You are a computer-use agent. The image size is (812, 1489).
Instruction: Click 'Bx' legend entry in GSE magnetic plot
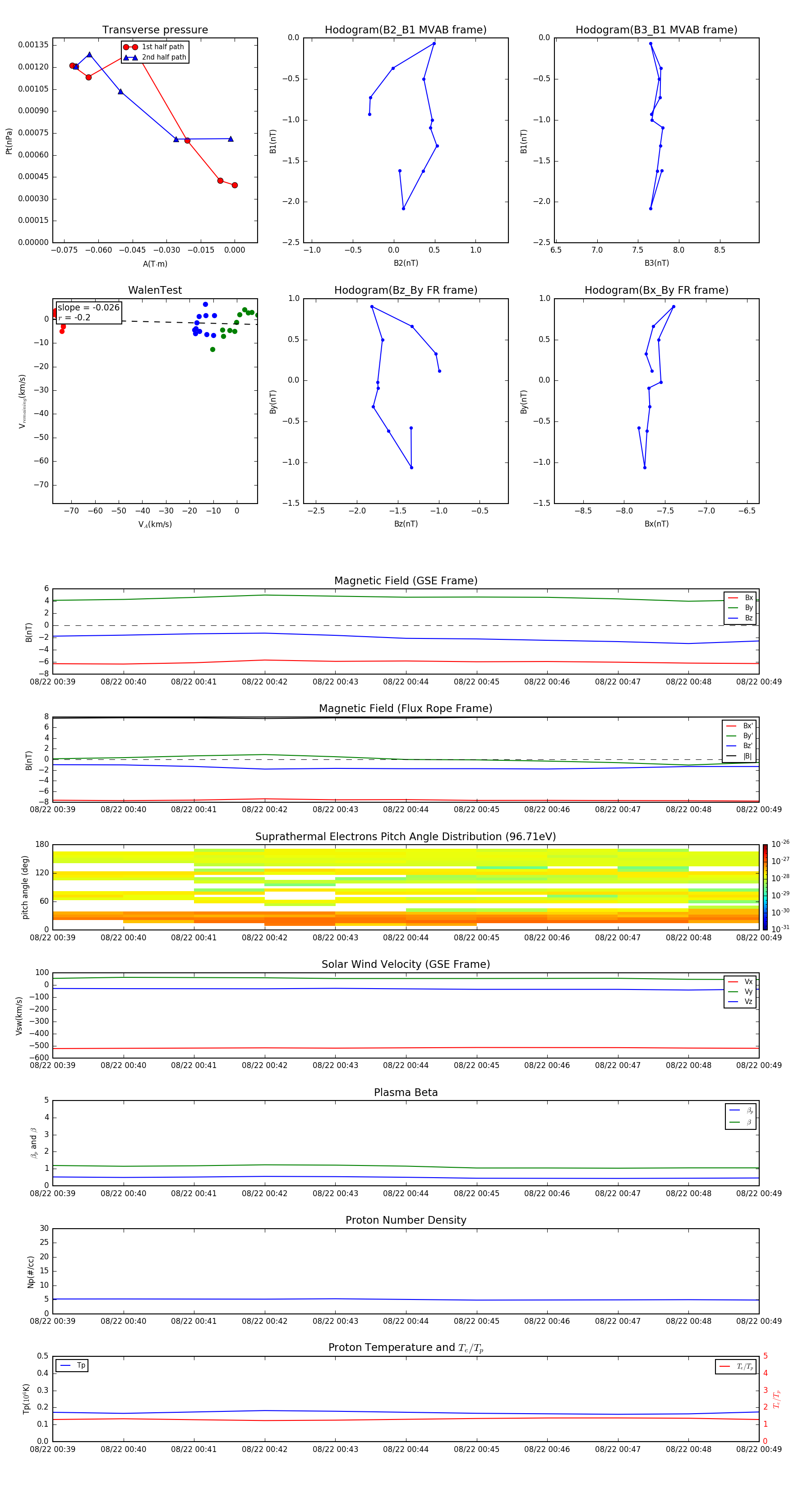tap(740, 598)
